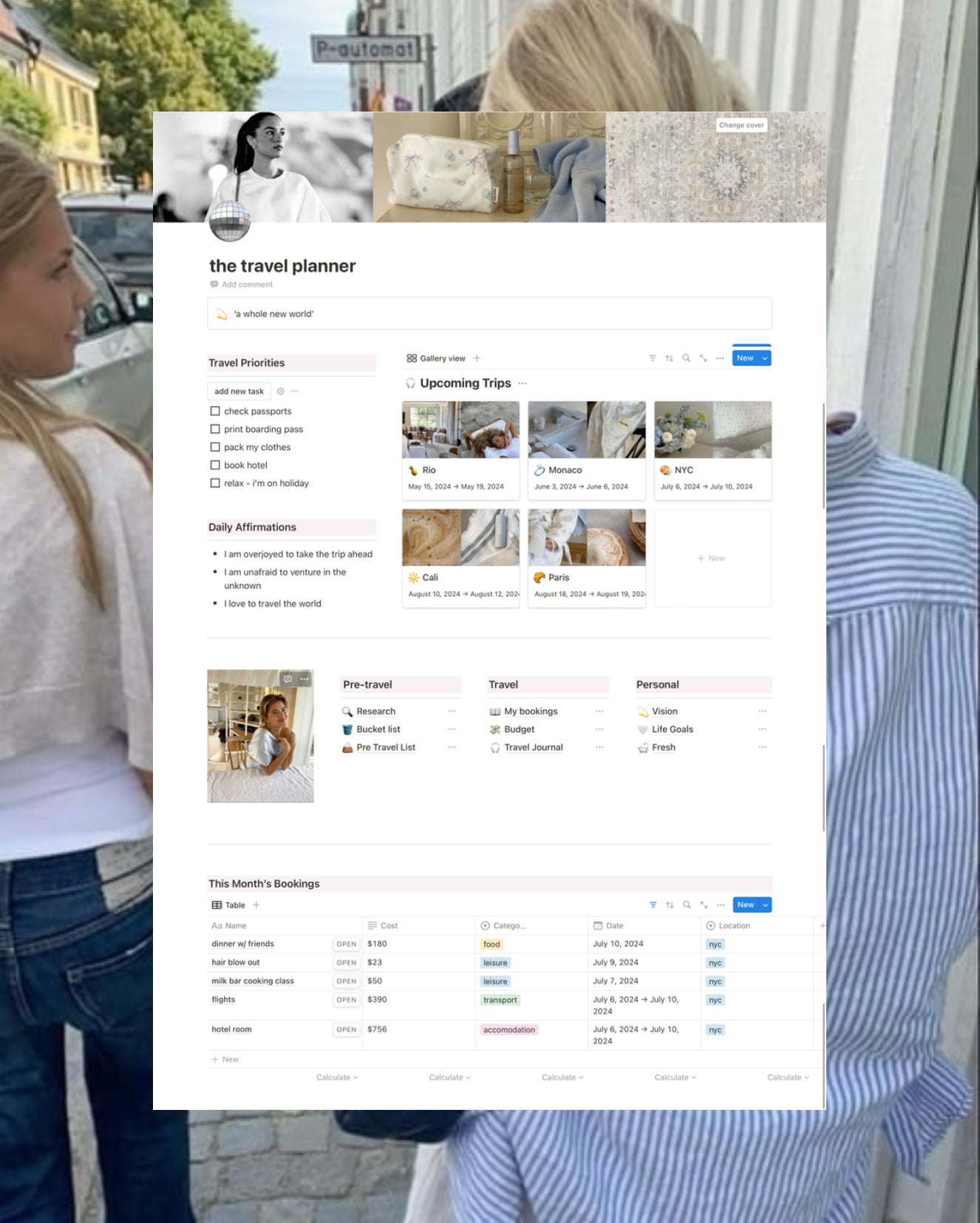980x1223 pixels.
Task: Mark 'book hotel' as done
Action: pos(215,465)
